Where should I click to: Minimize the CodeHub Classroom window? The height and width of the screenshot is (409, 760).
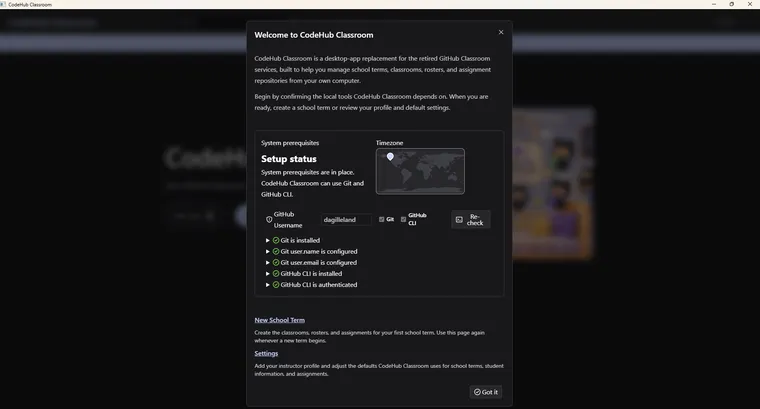click(713, 4)
